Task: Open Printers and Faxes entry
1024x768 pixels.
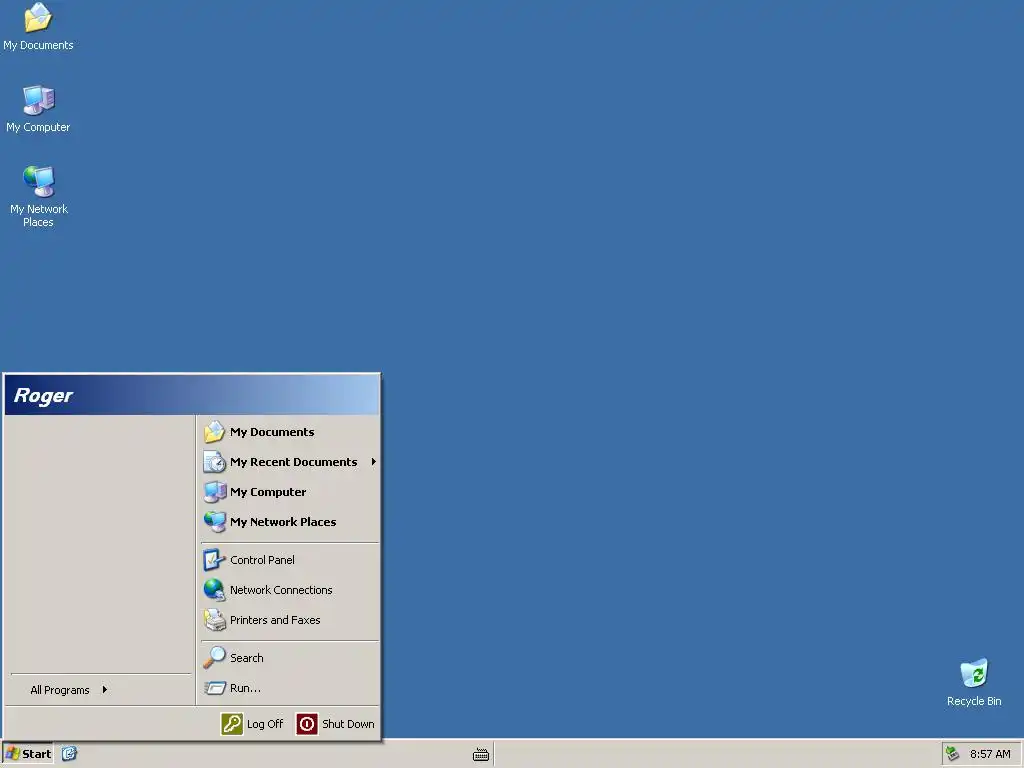Action: pos(289,620)
